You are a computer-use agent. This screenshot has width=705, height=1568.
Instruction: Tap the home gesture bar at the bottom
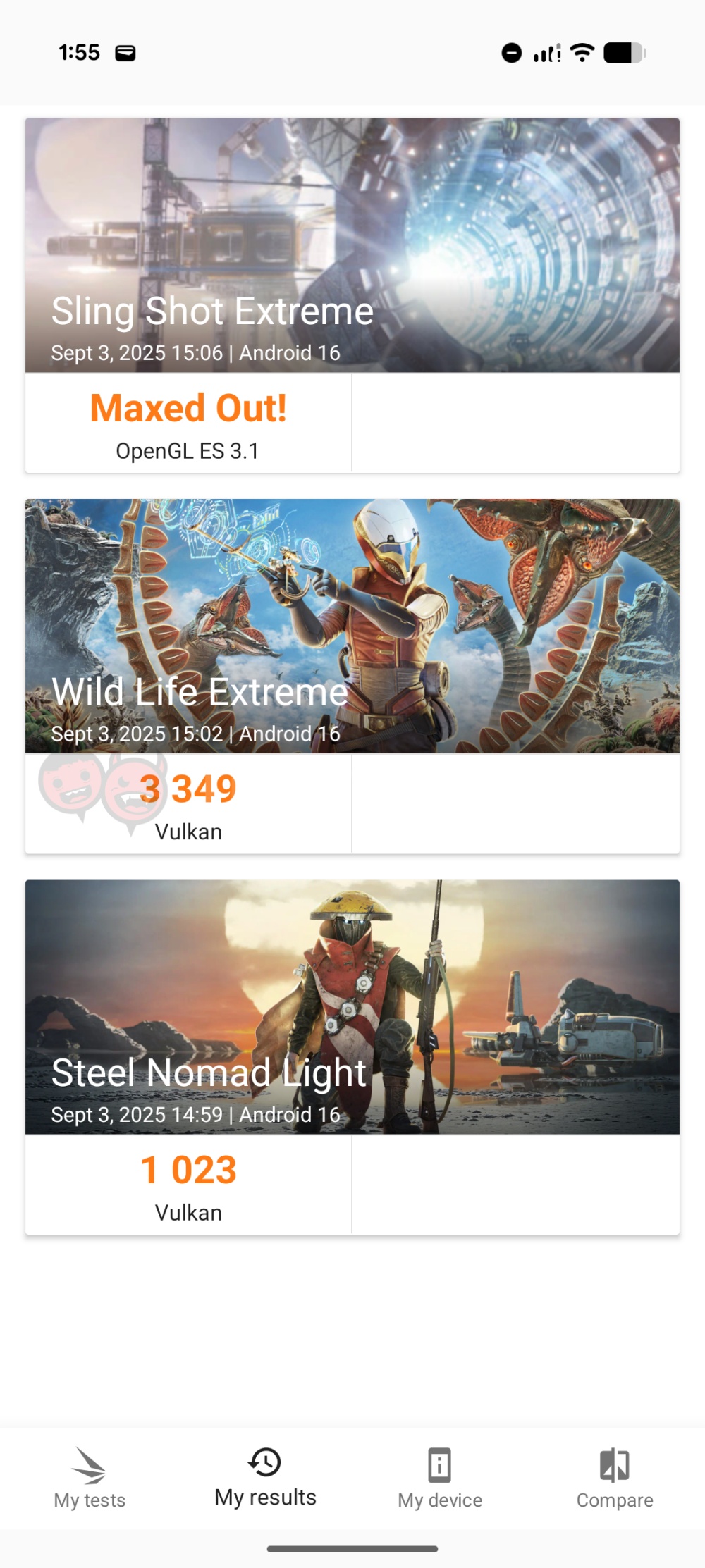[352, 1549]
